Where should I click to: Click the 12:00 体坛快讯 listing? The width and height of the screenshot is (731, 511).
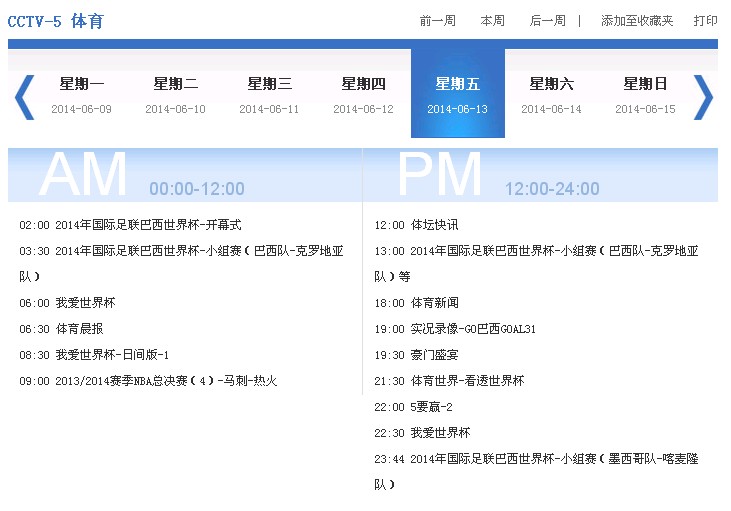click(x=416, y=225)
